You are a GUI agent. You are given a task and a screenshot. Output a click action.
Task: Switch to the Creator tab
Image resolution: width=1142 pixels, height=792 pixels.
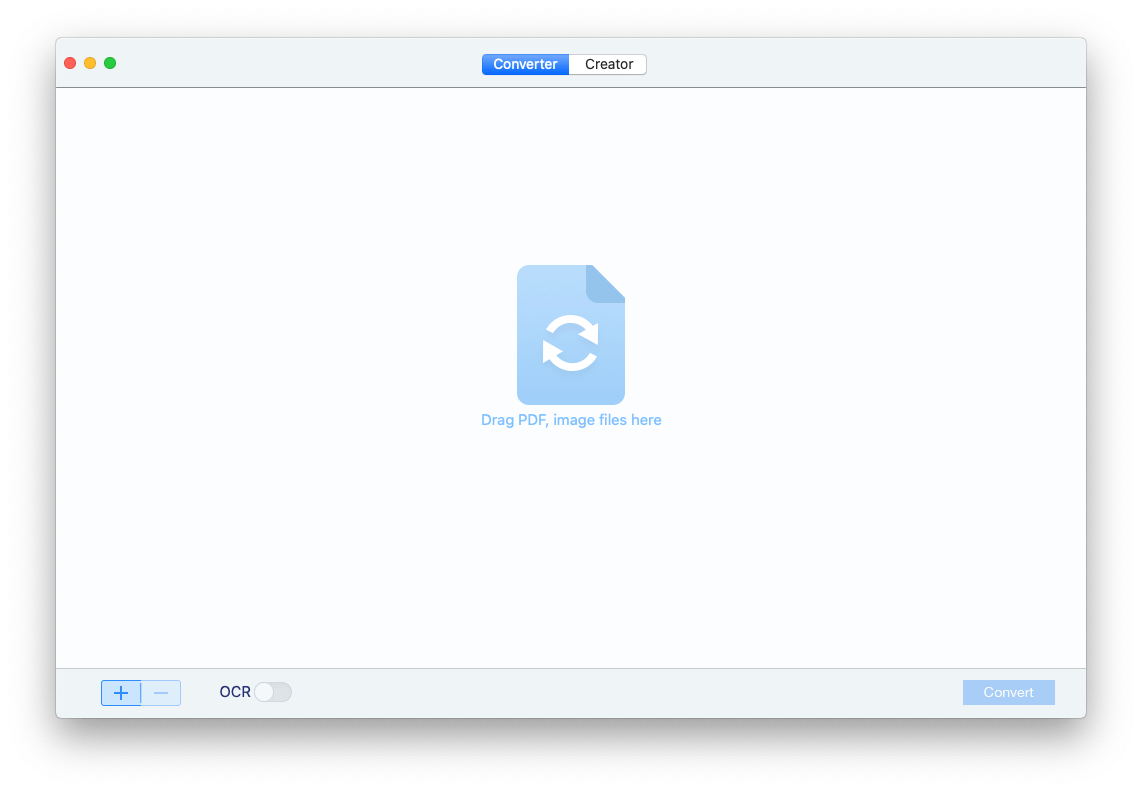(x=608, y=64)
